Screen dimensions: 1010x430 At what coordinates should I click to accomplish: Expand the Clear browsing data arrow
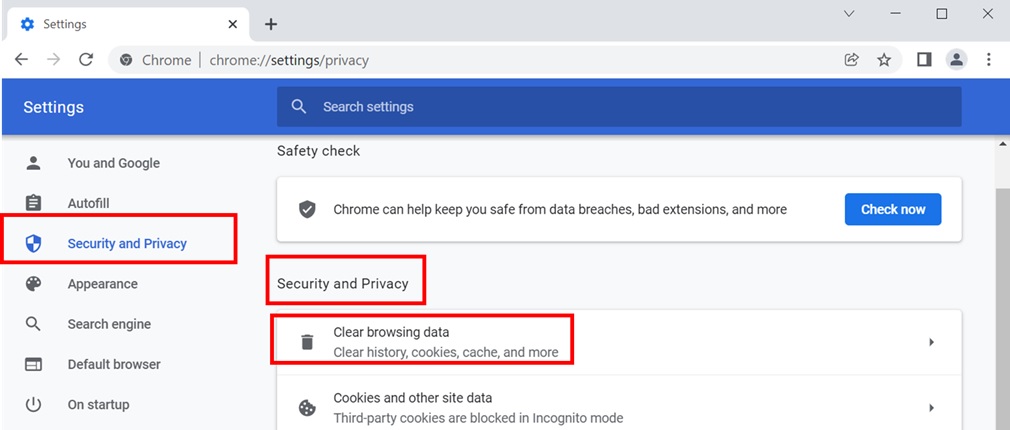tap(931, 342)
